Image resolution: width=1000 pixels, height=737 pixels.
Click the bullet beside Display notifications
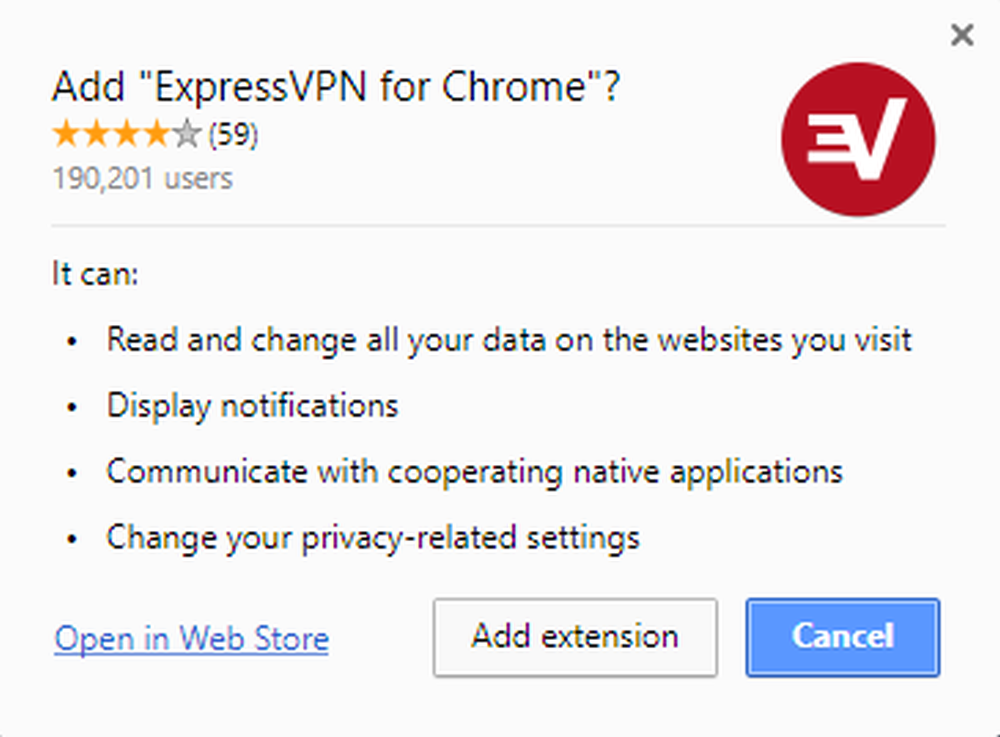(x=72, y=407)
